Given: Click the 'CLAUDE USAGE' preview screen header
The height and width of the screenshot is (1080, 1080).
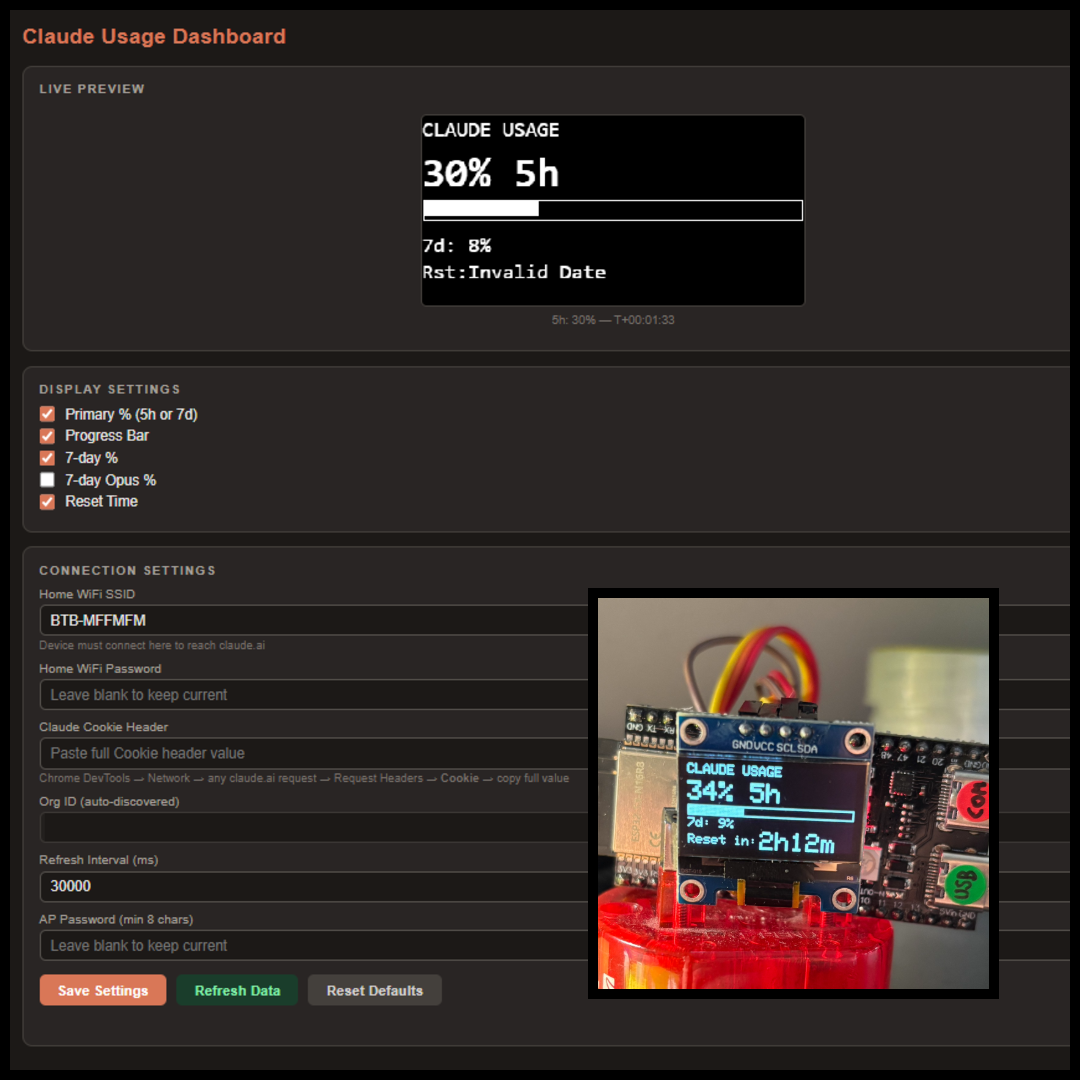Looking at the screenshot, I should [490, 130].
